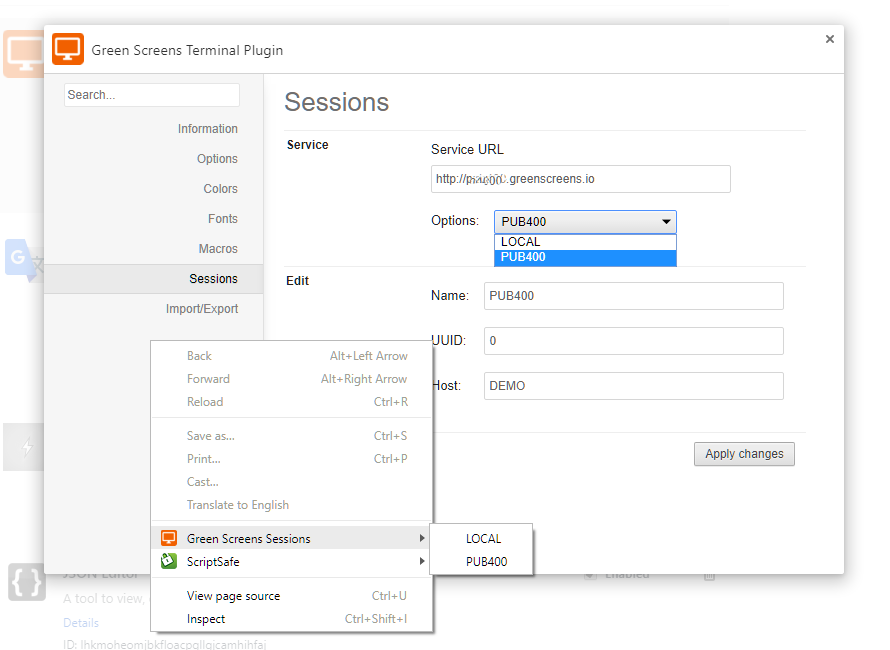Viewport: 890px width, 650px height.
Task: Click the Host input field
Action: click(633, 386)
